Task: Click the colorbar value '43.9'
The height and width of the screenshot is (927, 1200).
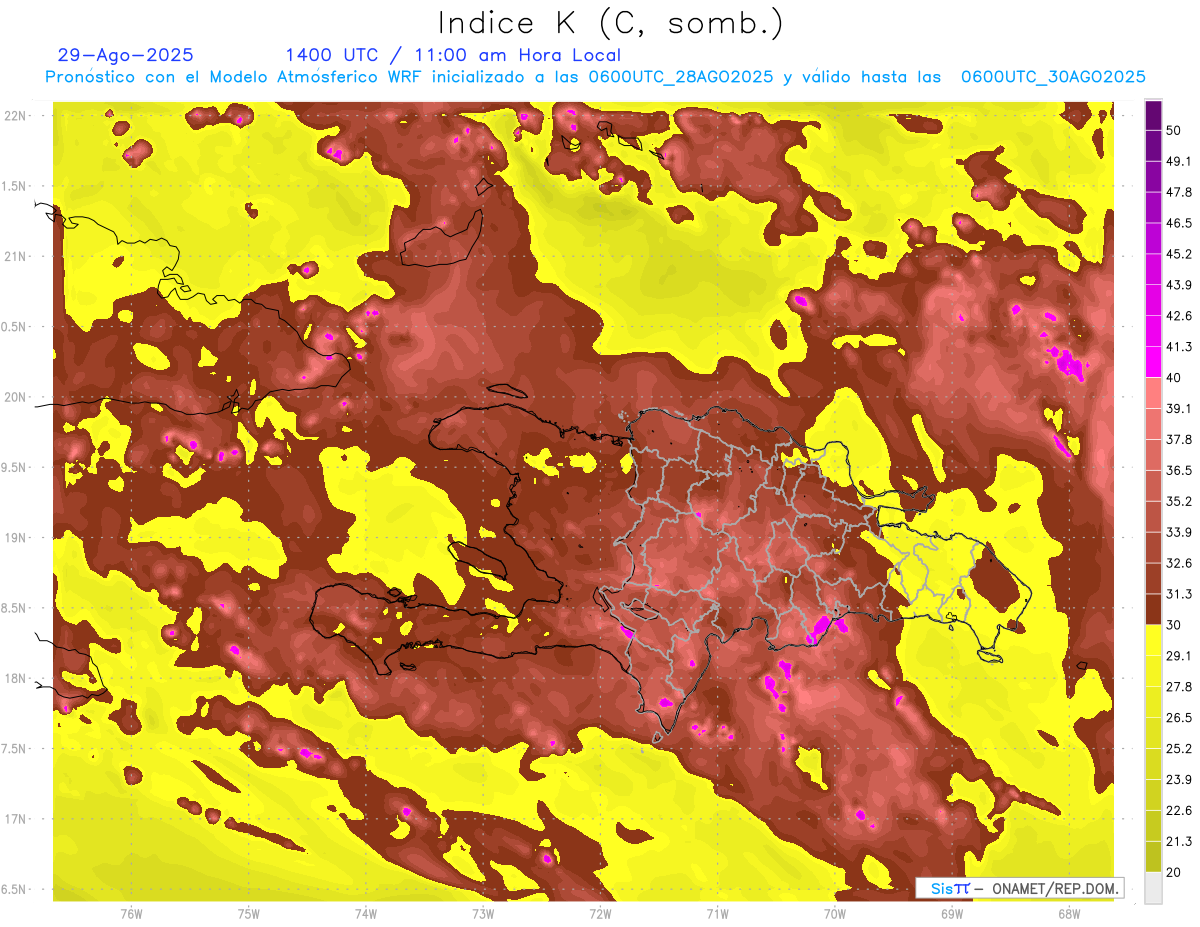Action: [1178, 285]
